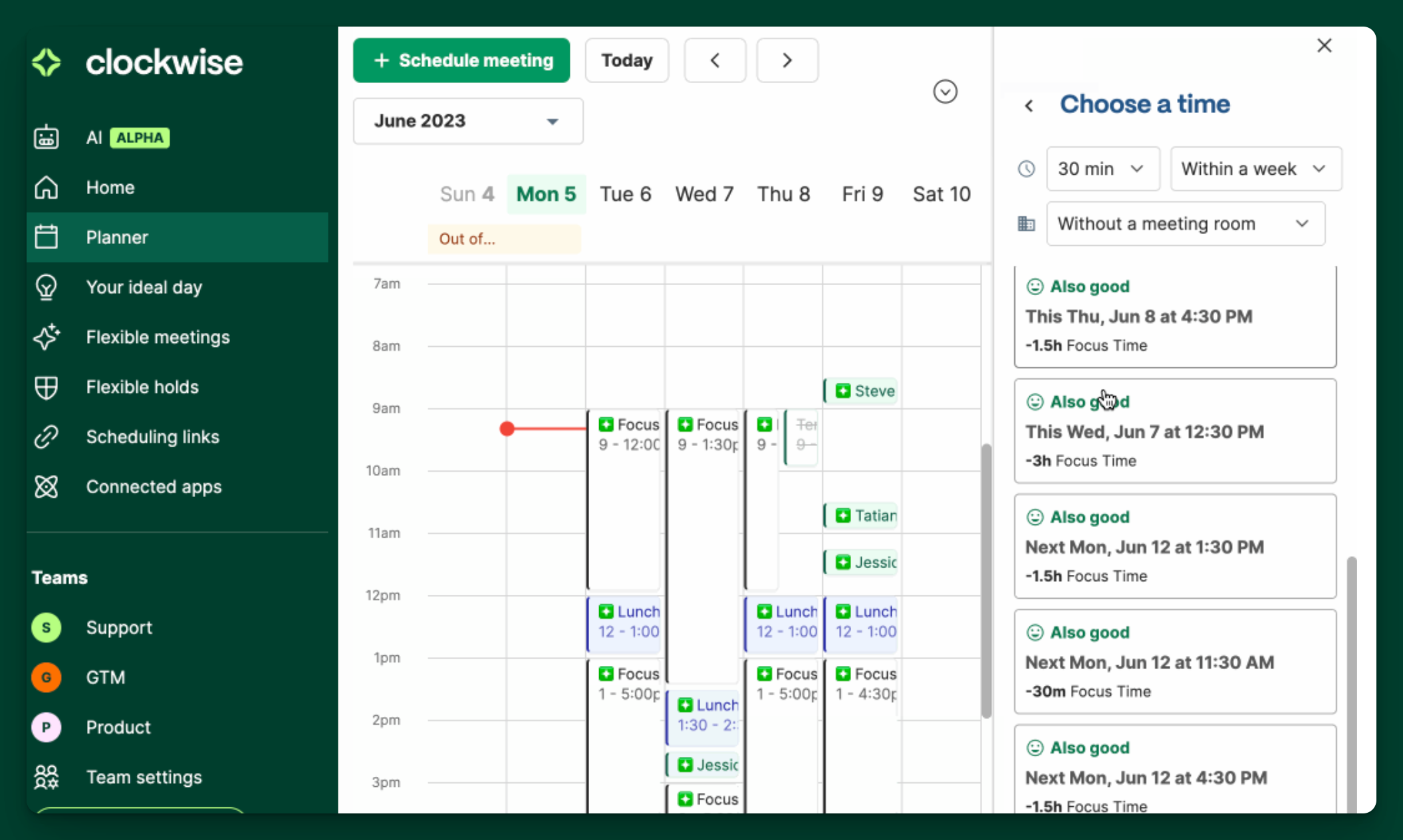Click the Out of... all-day event
Screen dimensions: 1403x840
(504, 239)
